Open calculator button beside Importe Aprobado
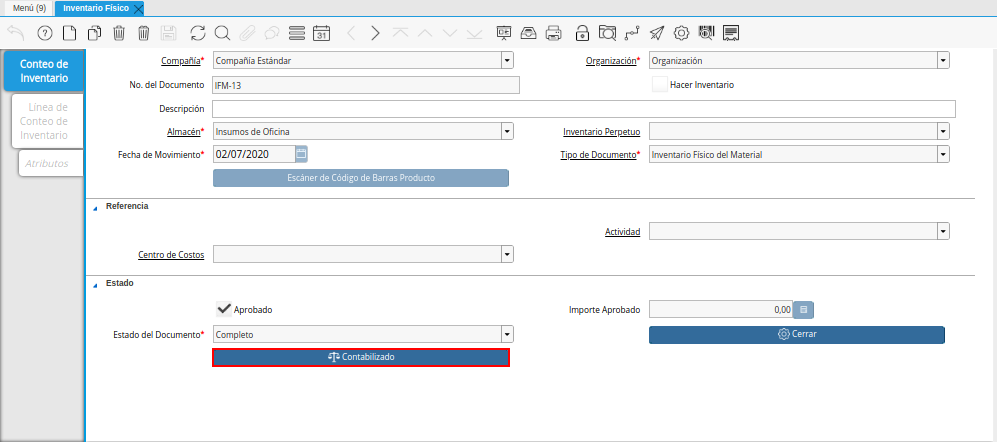The image size is (997, 442). tap(804, 310)
